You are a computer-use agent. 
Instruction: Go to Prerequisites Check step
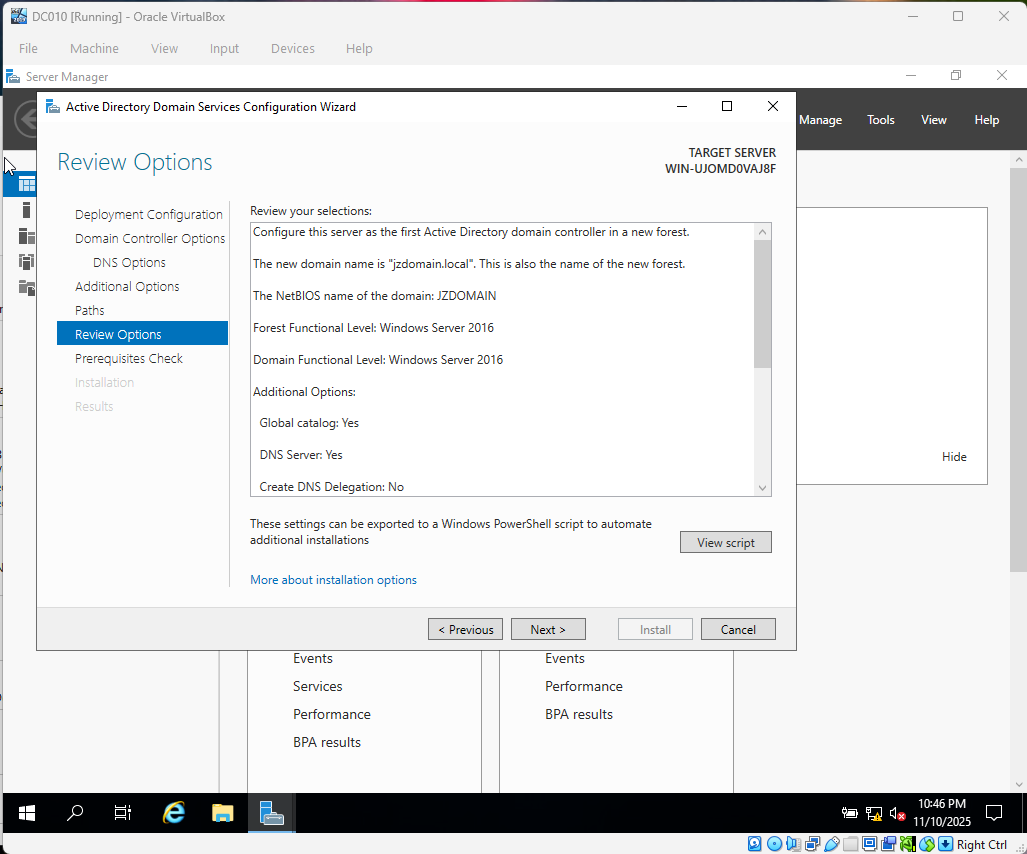(x=129, y=358)
